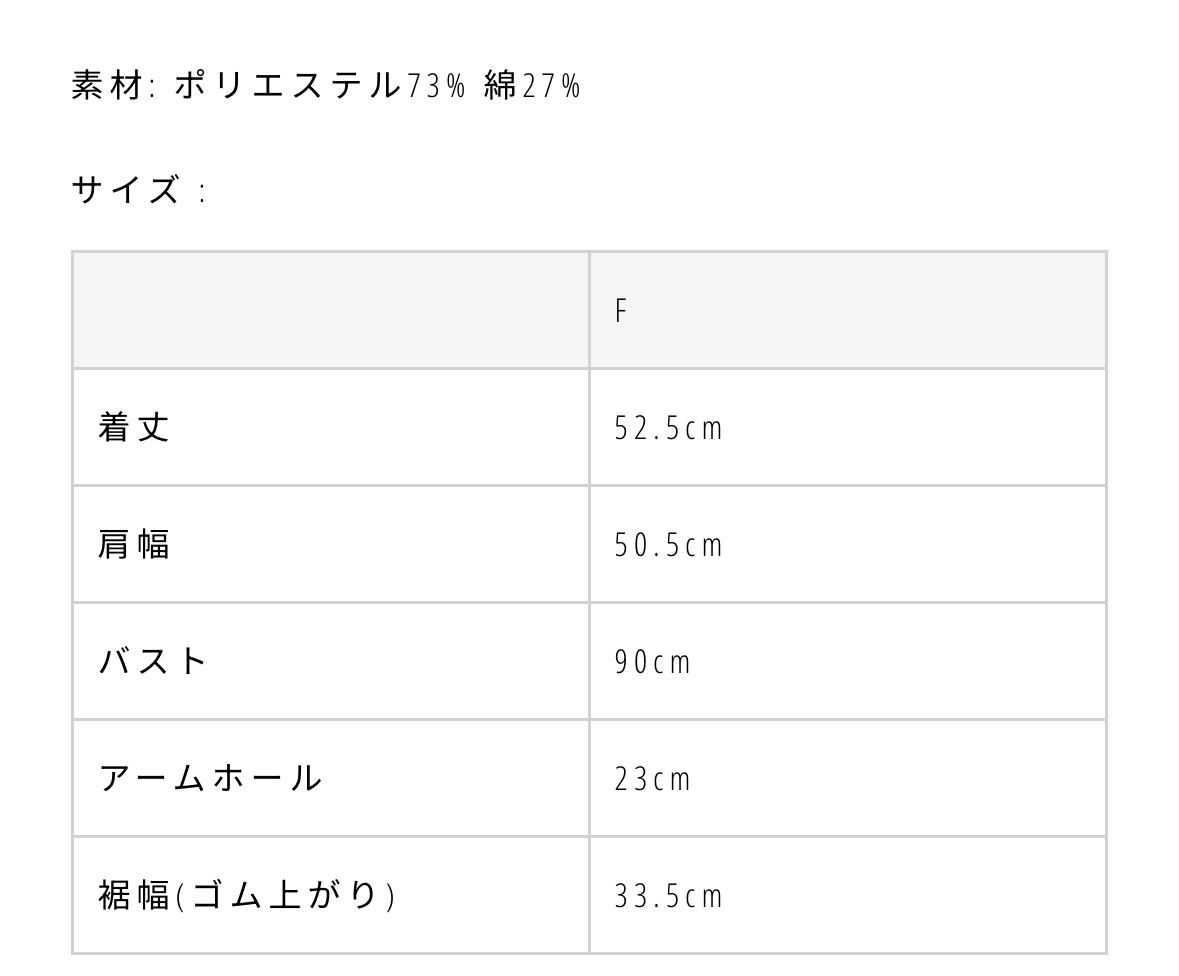
Task: Select the 23cm armhole value
Action: coord(652,779)
